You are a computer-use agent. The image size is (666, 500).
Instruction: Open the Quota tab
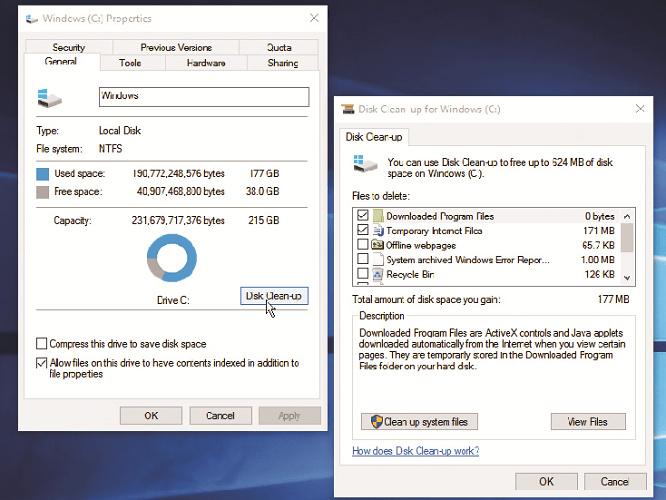pyautogui.click(x=279, y=47)
